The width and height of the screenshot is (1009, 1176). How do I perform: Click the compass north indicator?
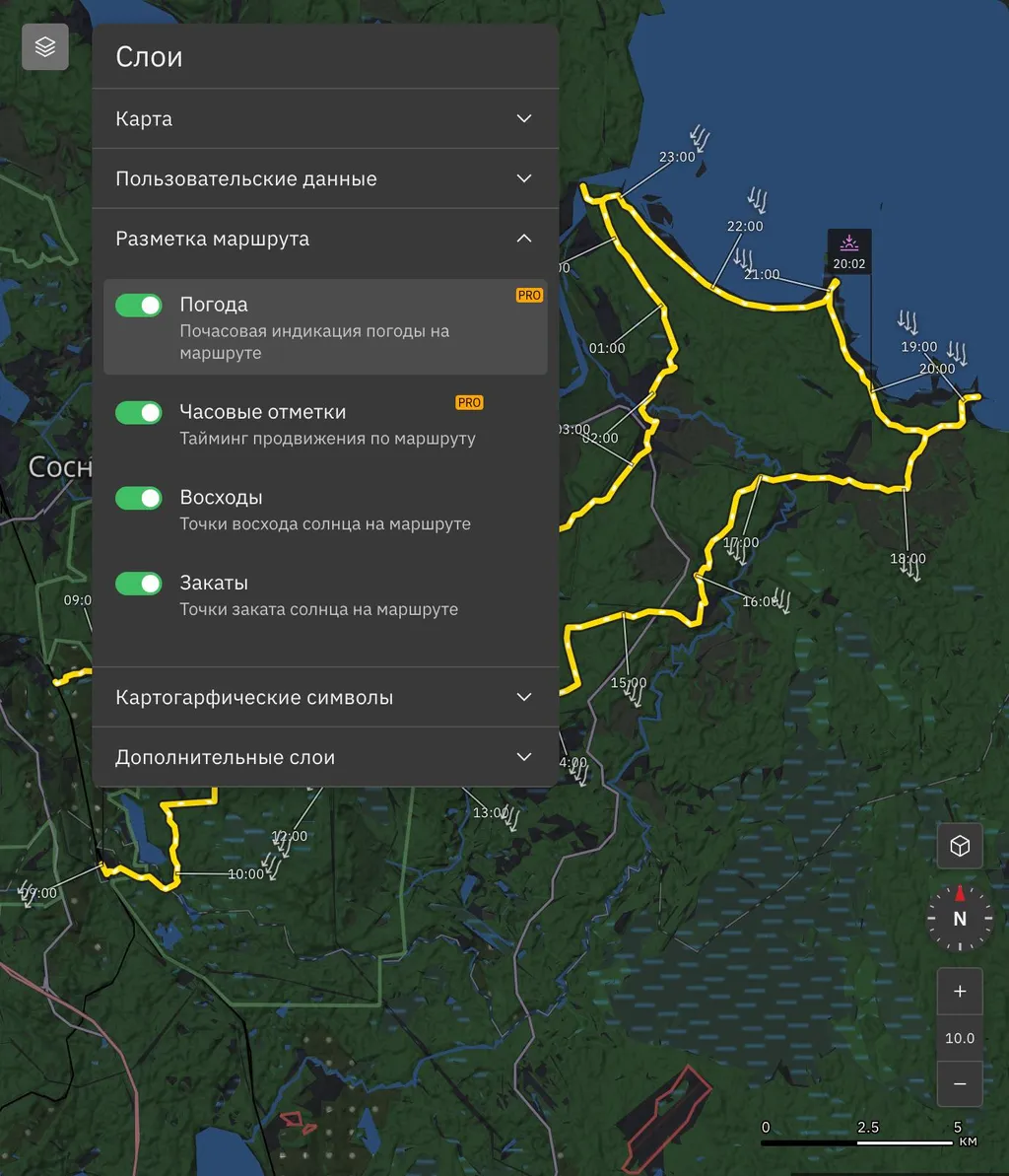click(959, 918)
